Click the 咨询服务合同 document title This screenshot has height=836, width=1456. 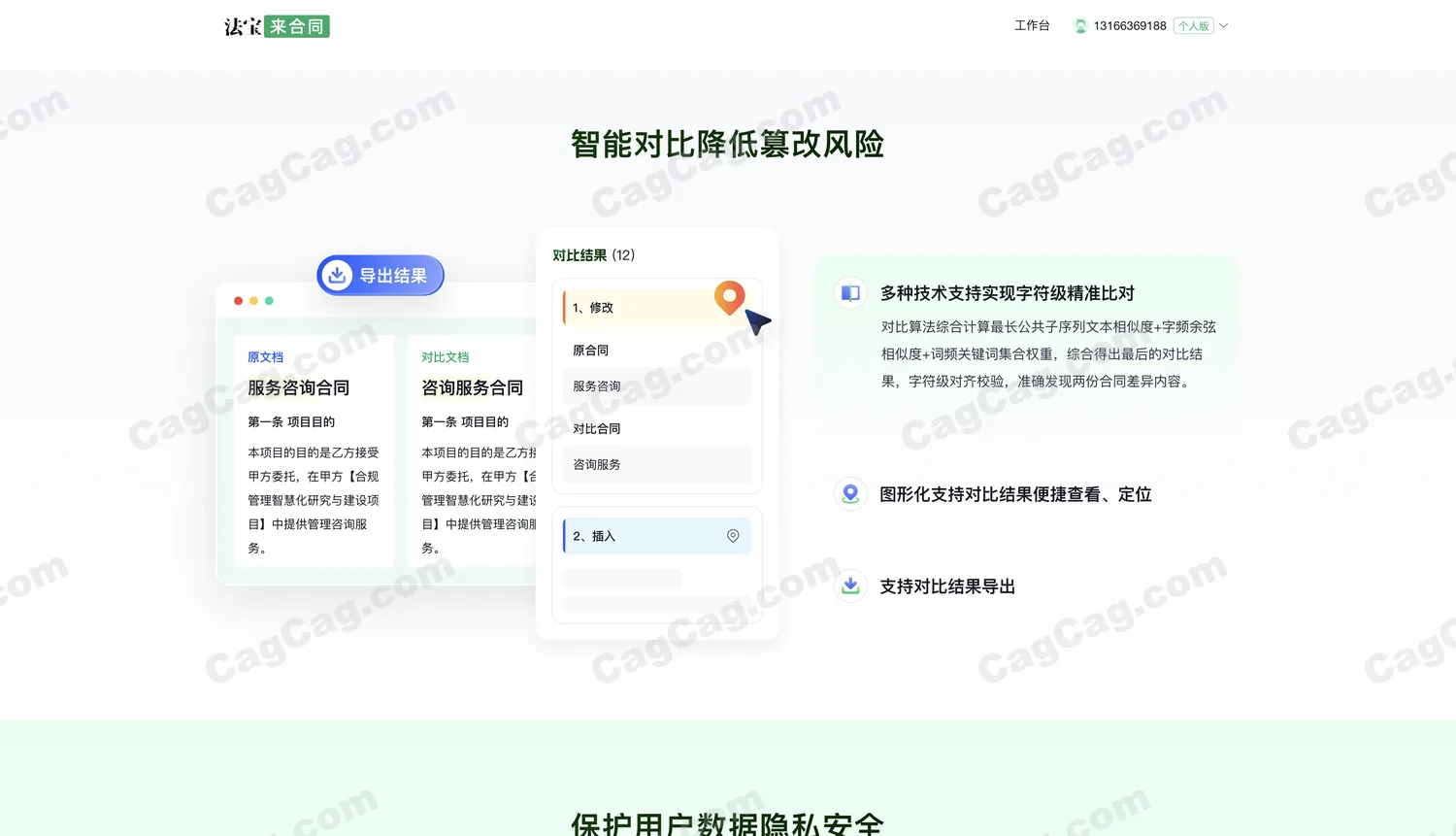pos(473,387)
